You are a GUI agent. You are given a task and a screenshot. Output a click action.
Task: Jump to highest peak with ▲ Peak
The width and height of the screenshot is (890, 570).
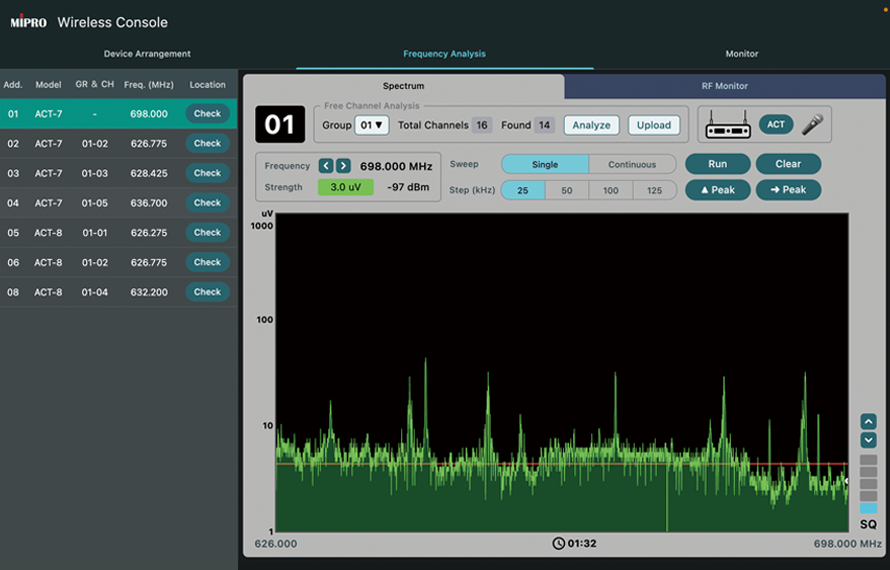[717, 190]
